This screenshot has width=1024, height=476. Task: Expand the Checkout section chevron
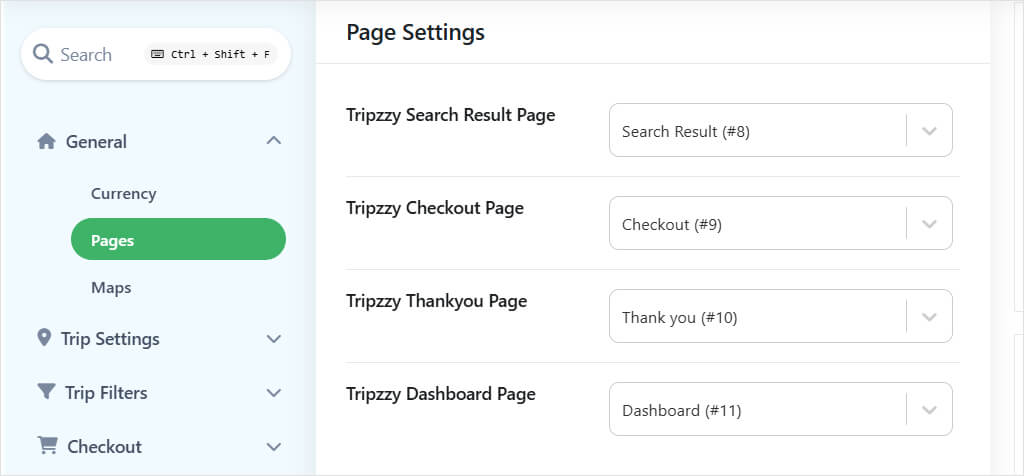274,447
